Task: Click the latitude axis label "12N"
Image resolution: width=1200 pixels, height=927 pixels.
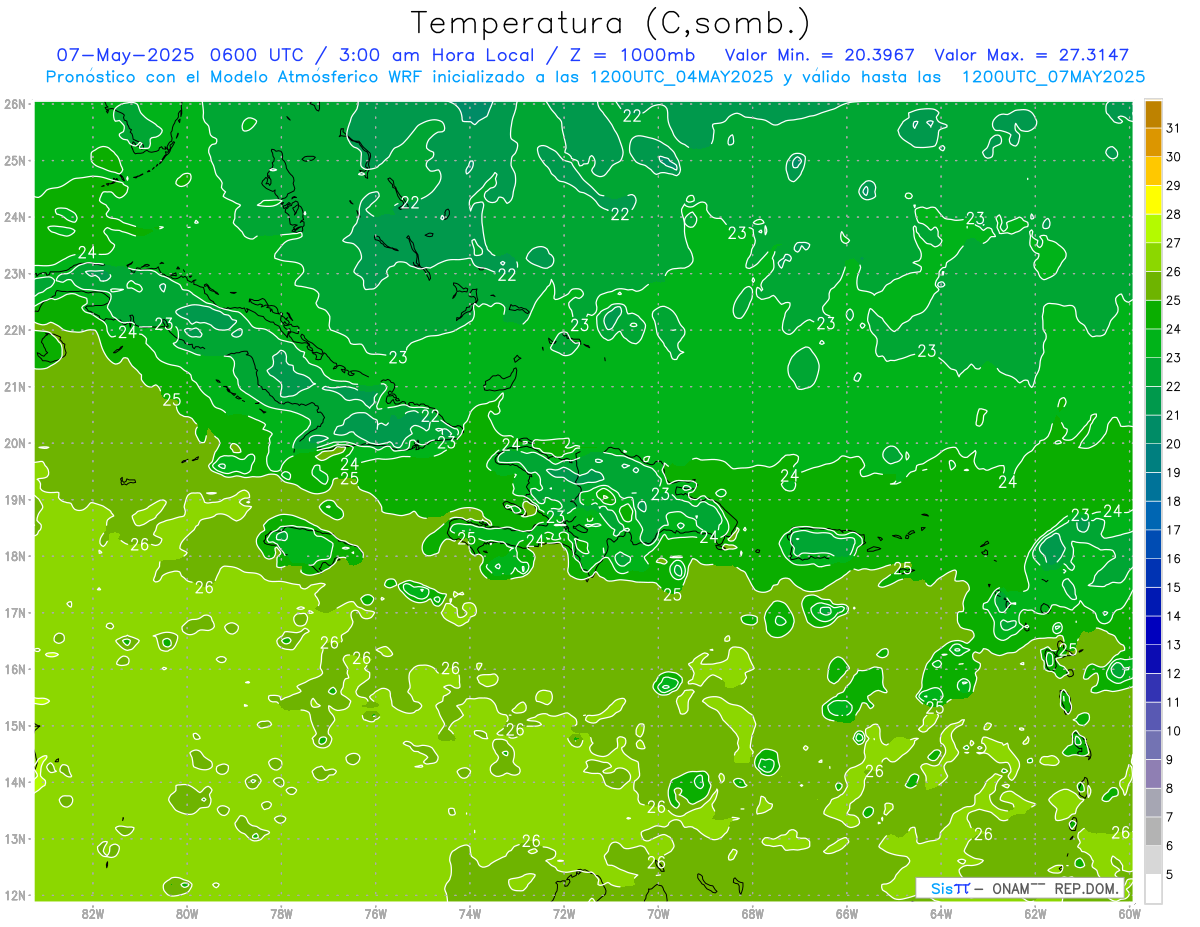Action: pyautogui.click(x=15, y=895)
